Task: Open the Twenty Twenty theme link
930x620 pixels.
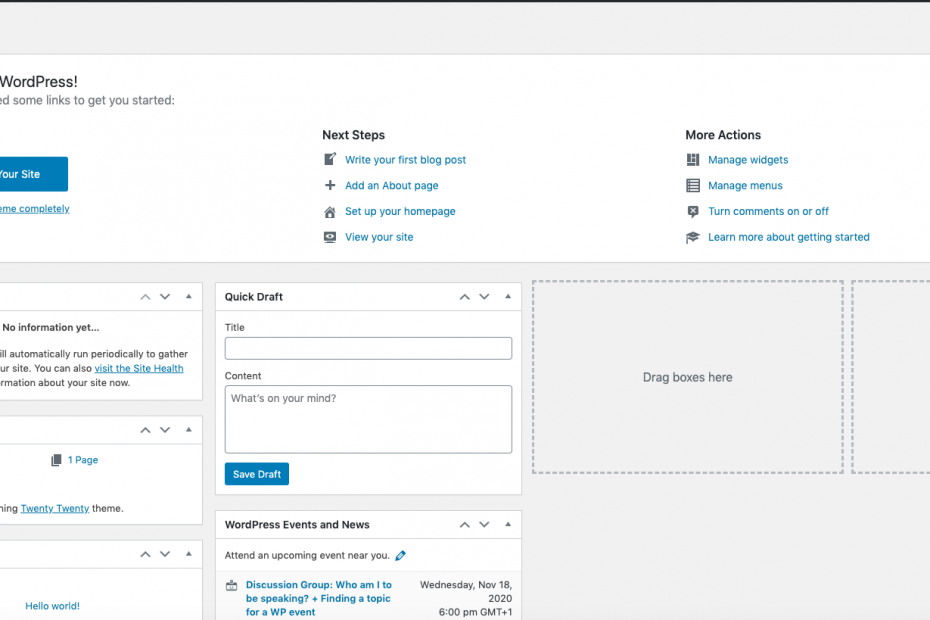Action: [x=55, y=508]
